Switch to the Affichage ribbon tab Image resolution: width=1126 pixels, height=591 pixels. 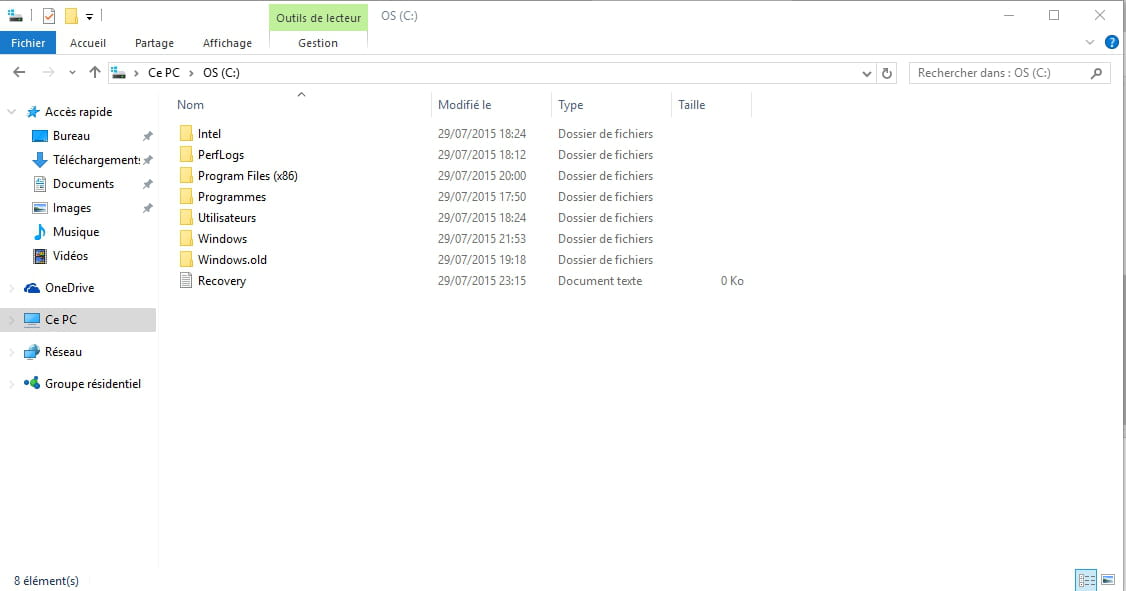(227, 43)
